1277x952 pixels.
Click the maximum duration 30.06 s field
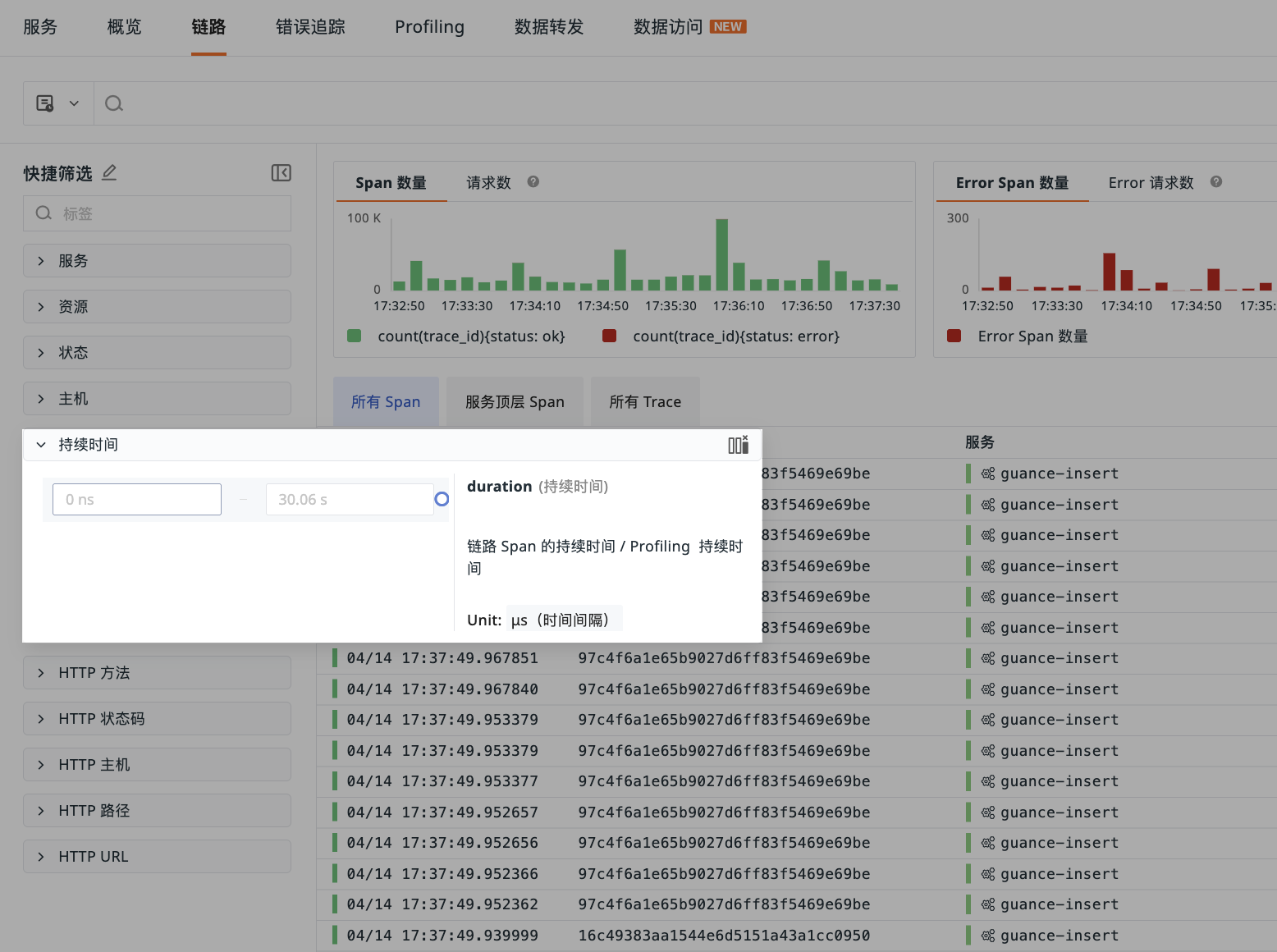350,499
